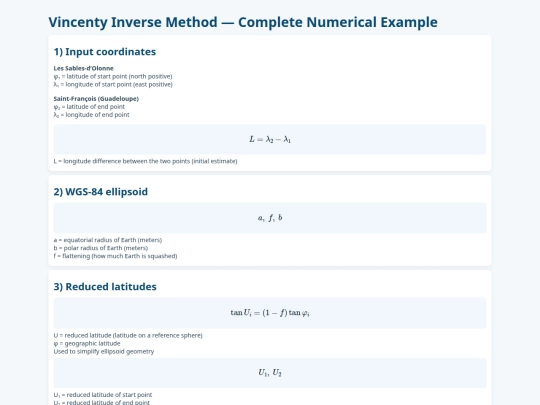Select 'f = flattening (how much Earth is squashed)' line

pyautogui.click(x=115, y=256)
